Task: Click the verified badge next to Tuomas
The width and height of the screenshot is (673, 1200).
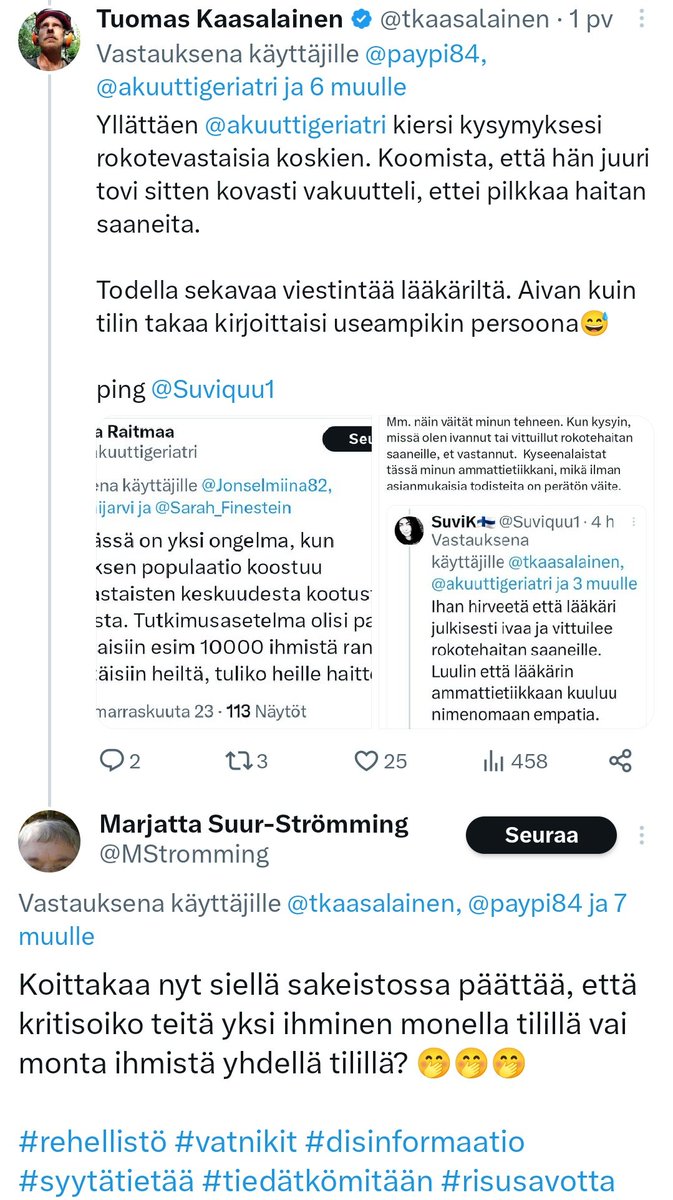Action: 358,19
